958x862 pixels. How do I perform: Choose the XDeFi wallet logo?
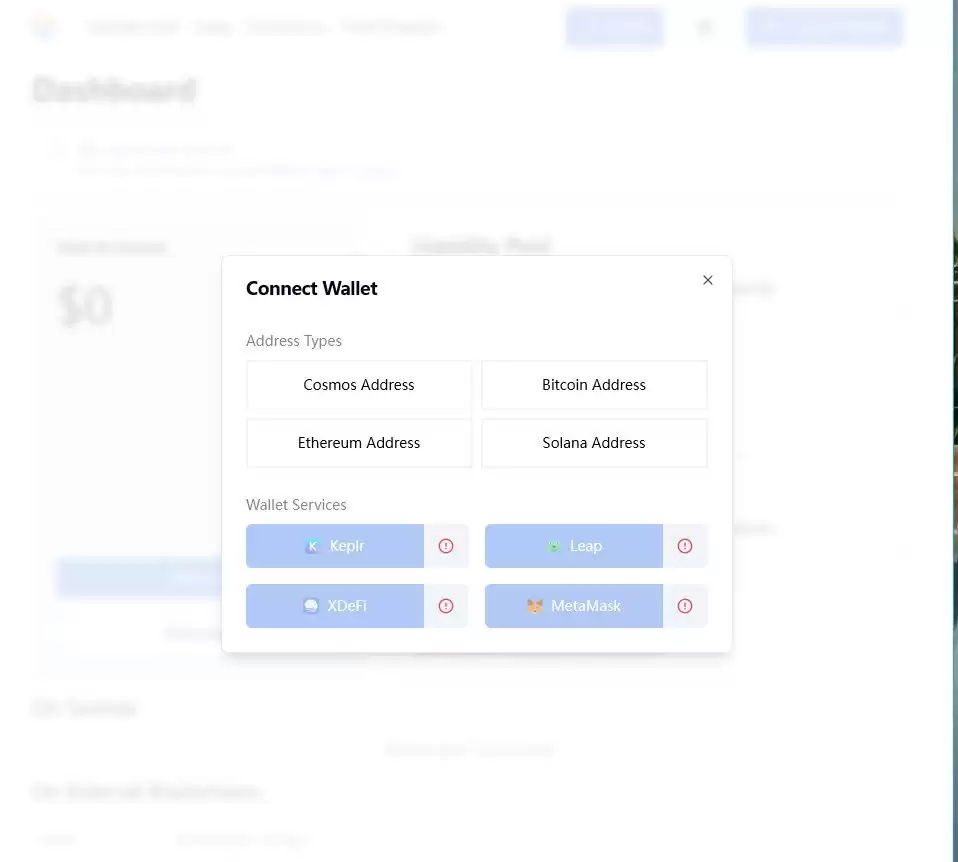click(x=311, y=606)
